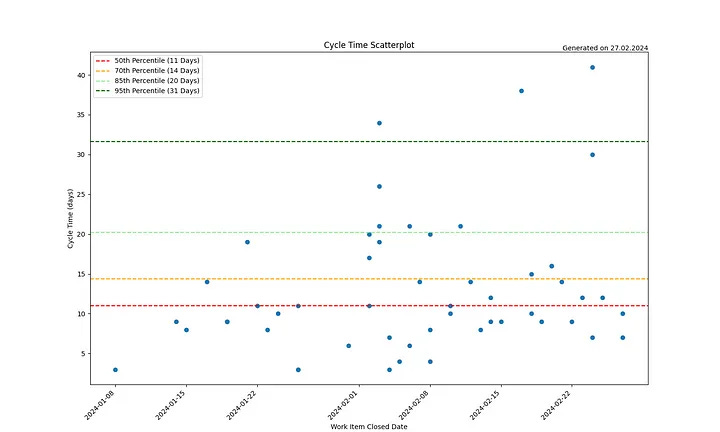Viewport: 720px width, 432px height.
Task: Click the y-axis tick label 30
Action: click(81, 155)
